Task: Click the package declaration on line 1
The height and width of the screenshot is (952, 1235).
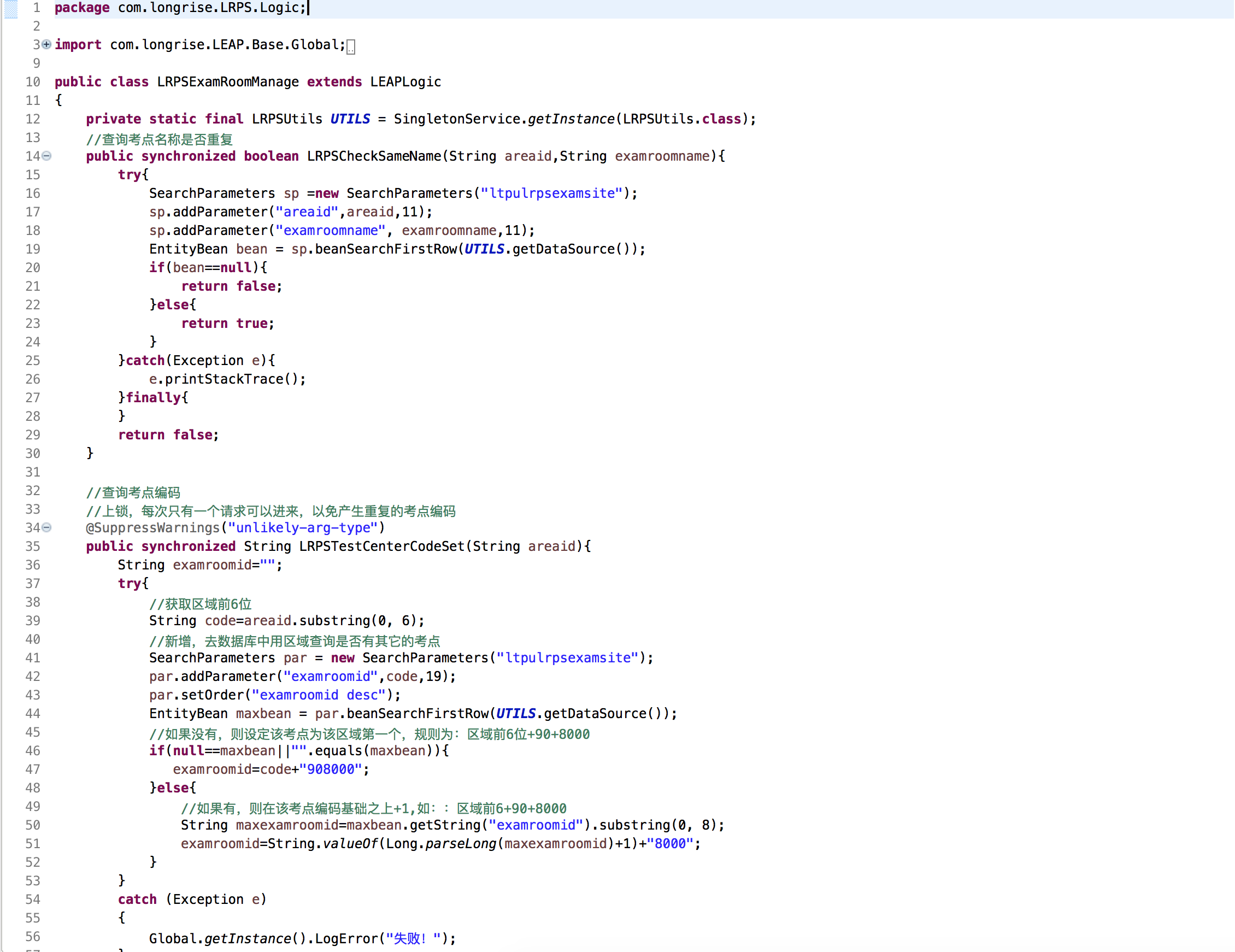Action: point(180,8)
